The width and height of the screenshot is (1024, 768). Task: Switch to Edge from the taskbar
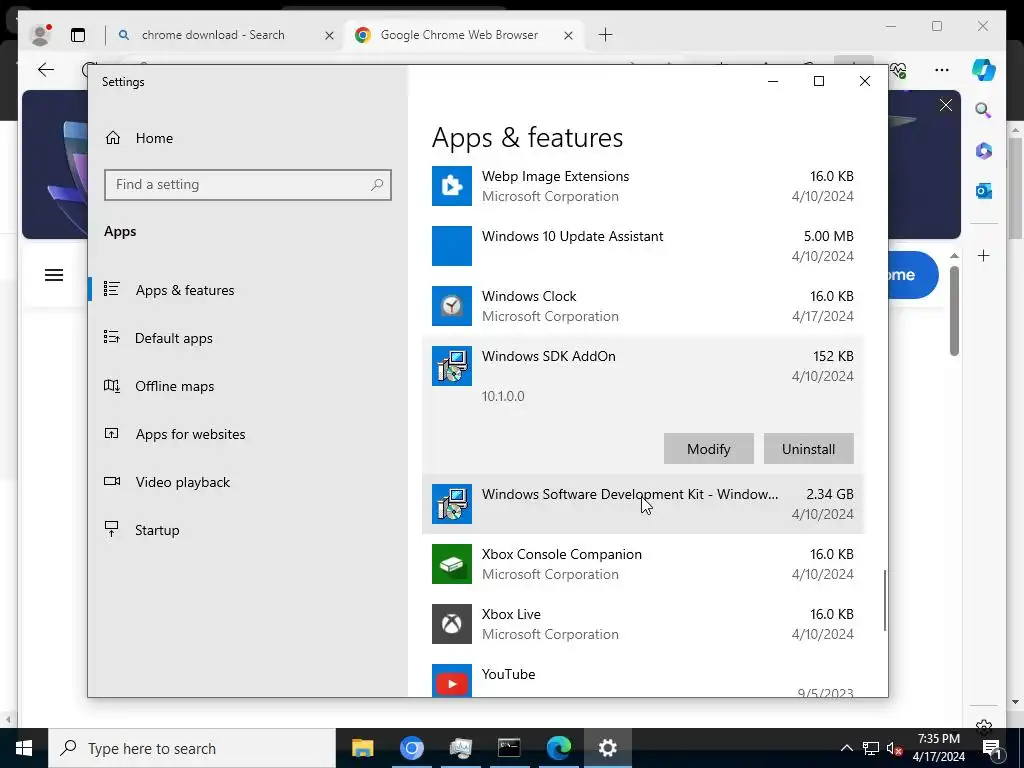[x=558, y=748]
